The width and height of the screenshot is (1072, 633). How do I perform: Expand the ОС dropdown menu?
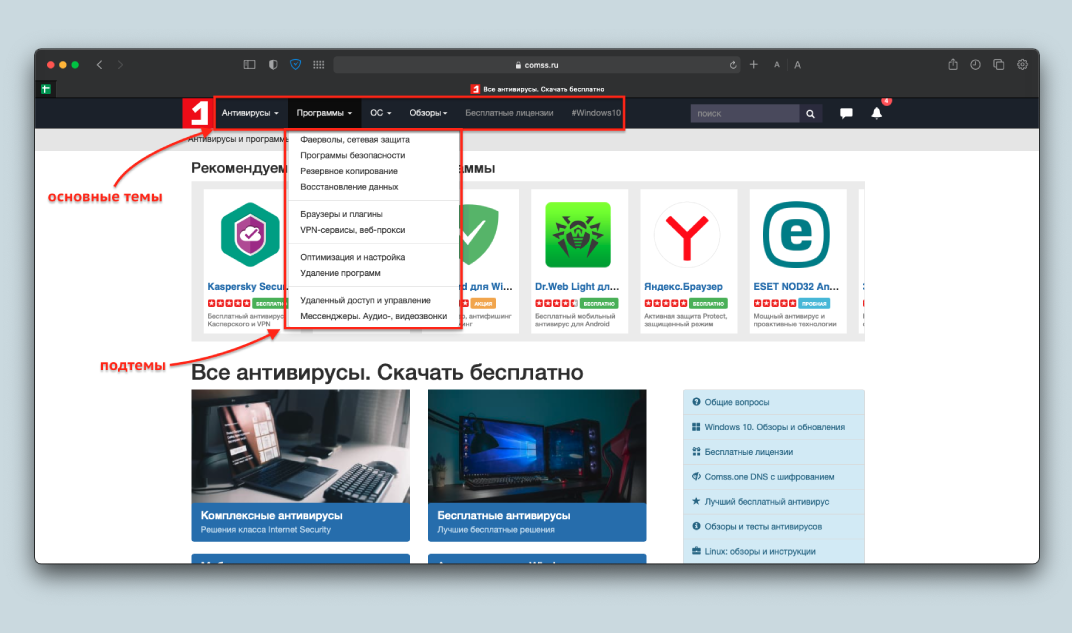(x=381, y=113)
